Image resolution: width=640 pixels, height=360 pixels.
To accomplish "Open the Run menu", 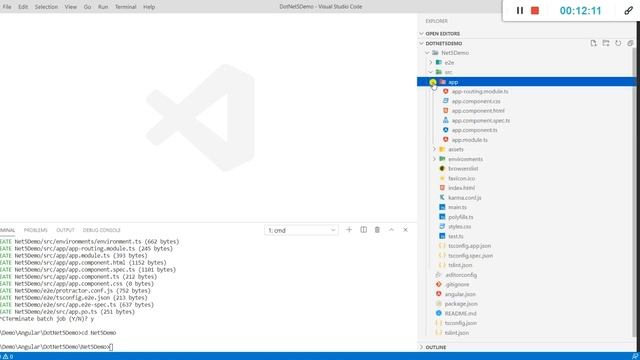I will click(x=103, y=7).
